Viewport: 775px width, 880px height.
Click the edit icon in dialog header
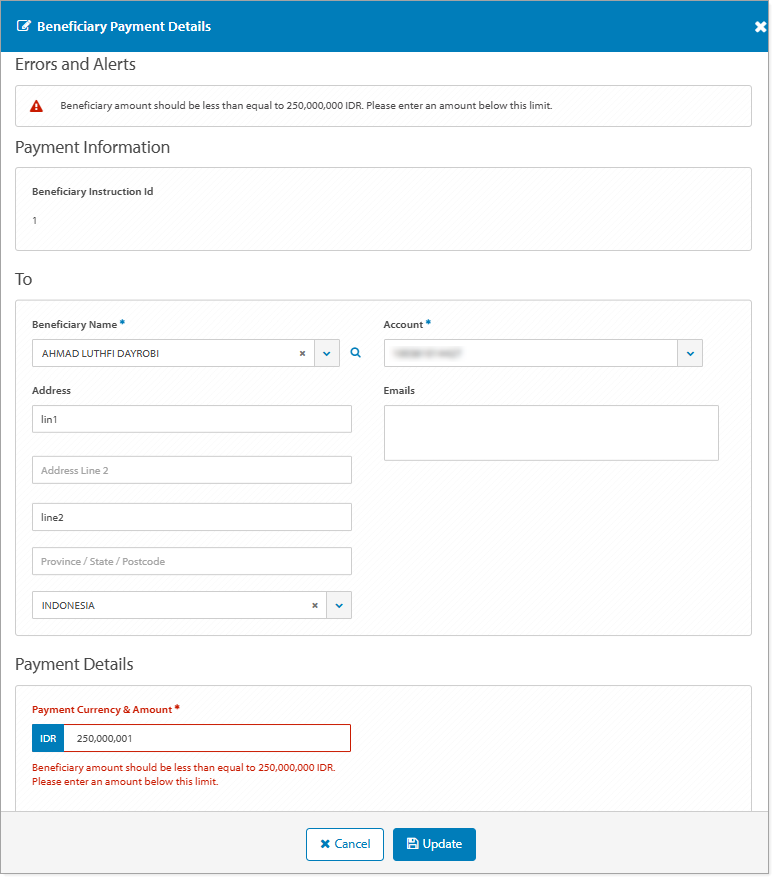click(x=24, y=27)
